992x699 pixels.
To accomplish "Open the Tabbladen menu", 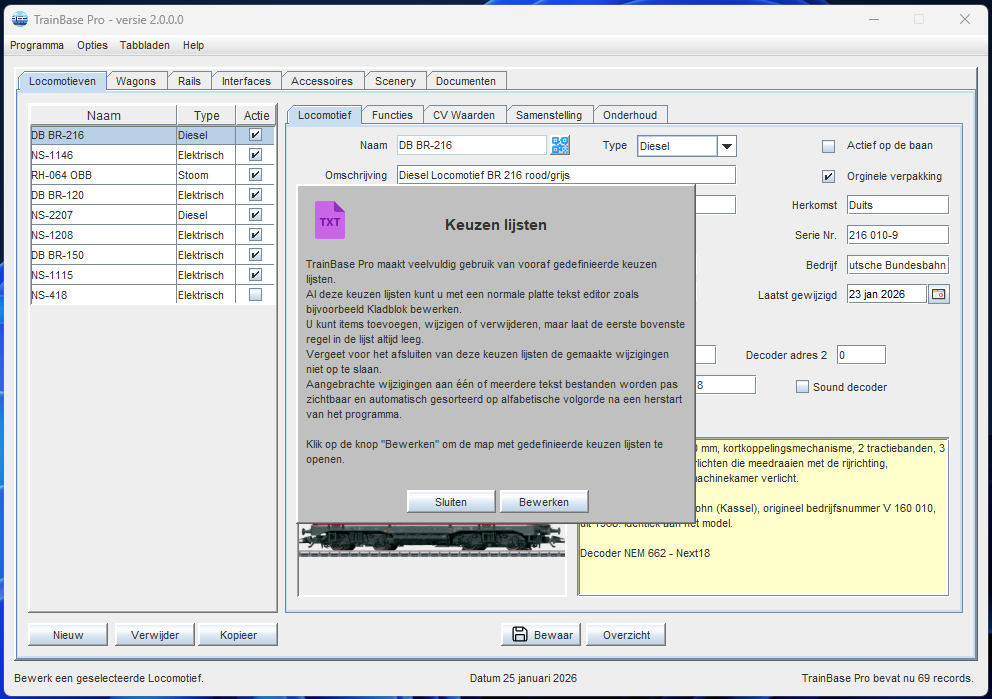I will pos(145,45).
